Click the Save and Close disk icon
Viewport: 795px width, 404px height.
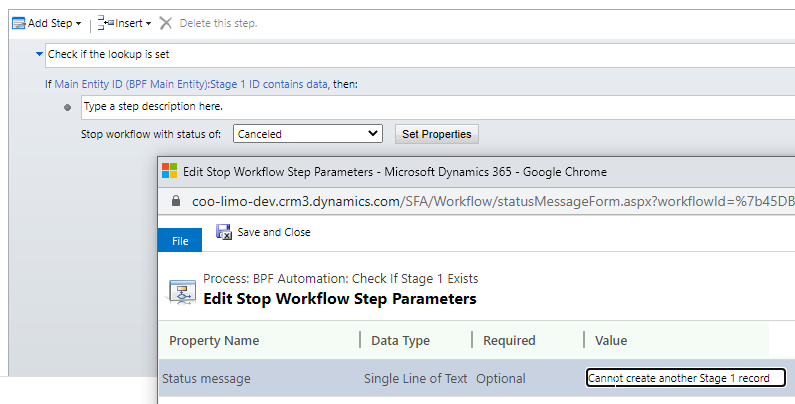click(224, 232)
